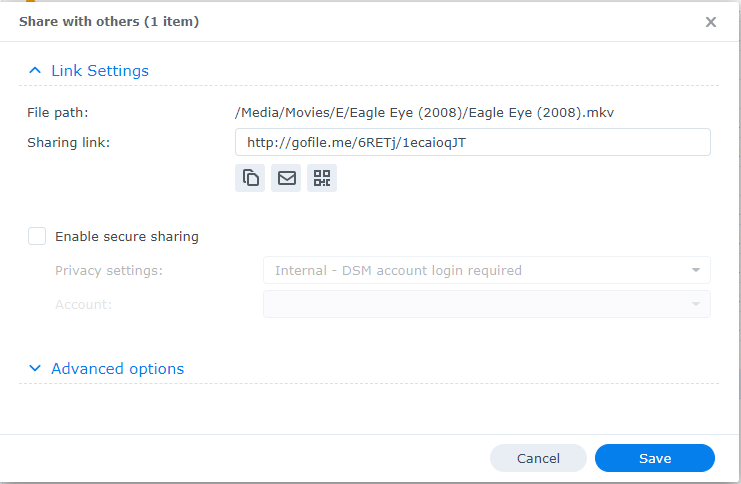
Task: Show the QR code for sharing link
Action: (x=322, y=178)
